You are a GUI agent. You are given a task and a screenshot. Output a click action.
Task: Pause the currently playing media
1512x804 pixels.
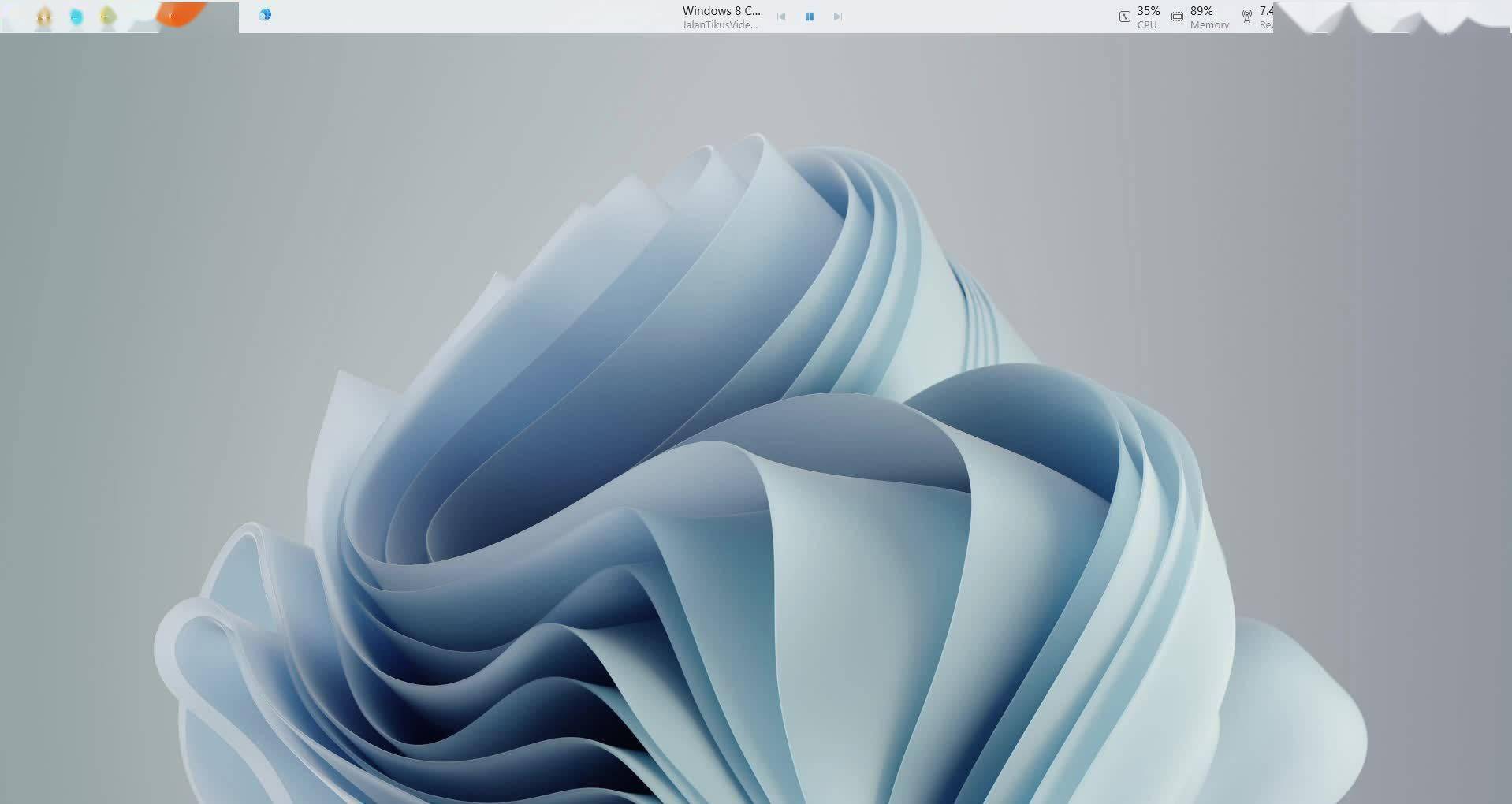click(809, 17)
